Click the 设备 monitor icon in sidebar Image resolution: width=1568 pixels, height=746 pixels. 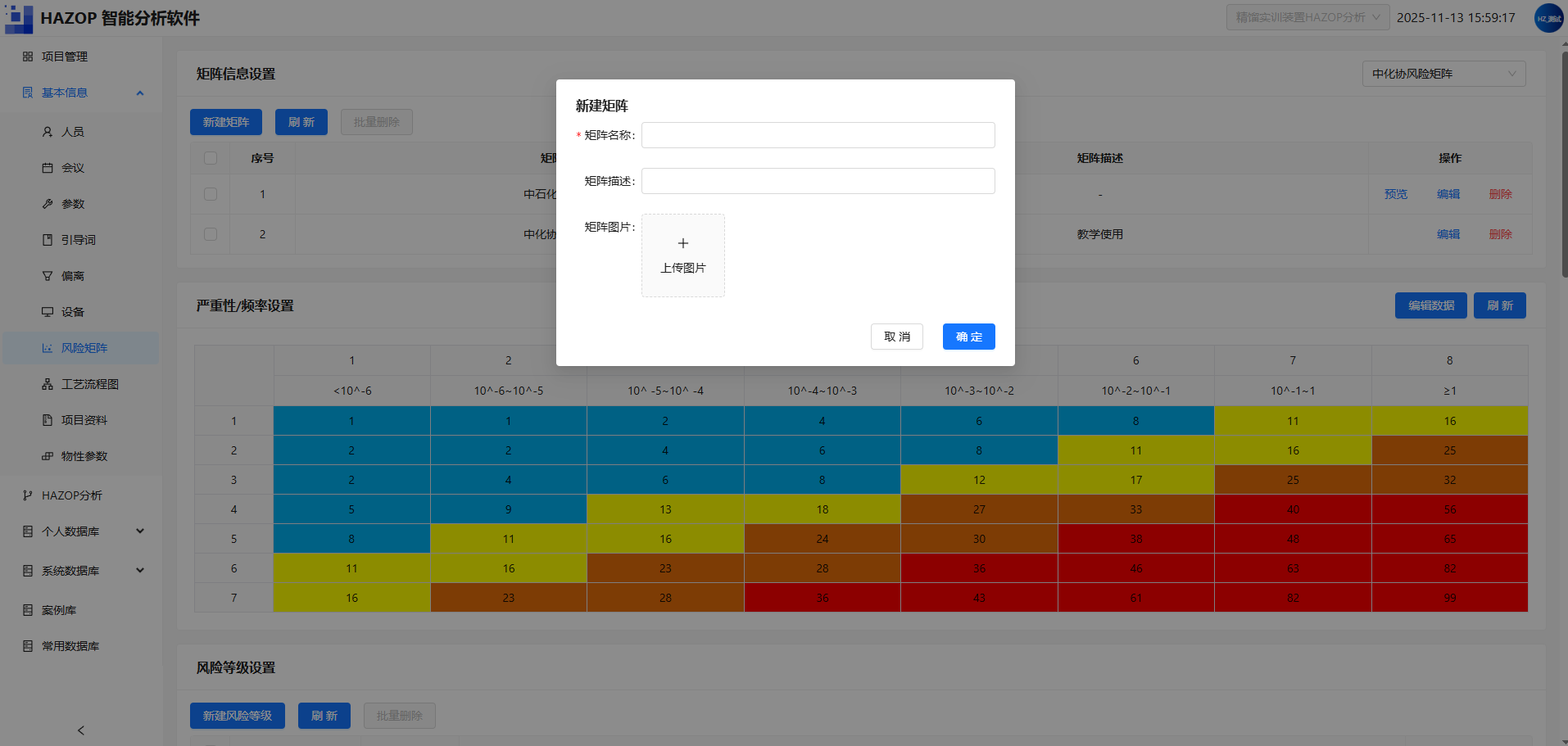point(48,312)
